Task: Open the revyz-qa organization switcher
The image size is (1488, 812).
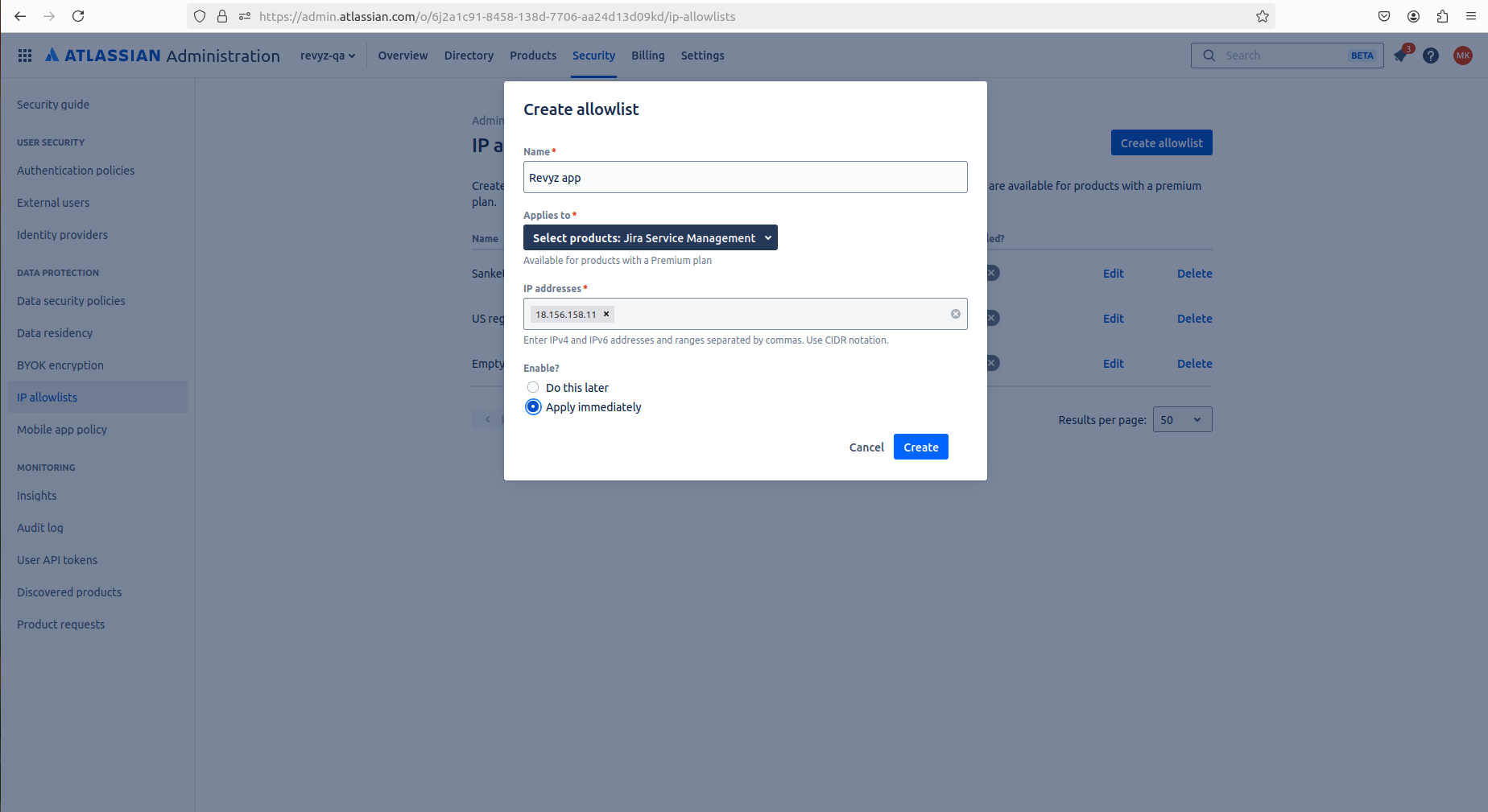Action: [327, 56]
